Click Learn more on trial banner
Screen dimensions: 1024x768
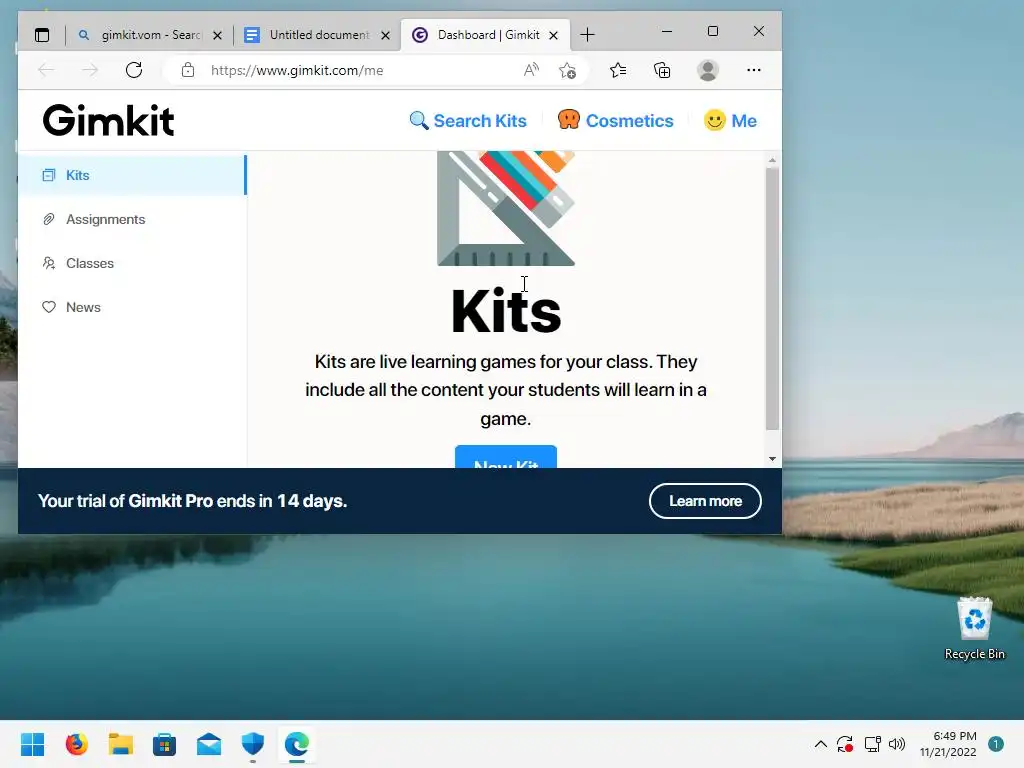click(x=705, y=501)
